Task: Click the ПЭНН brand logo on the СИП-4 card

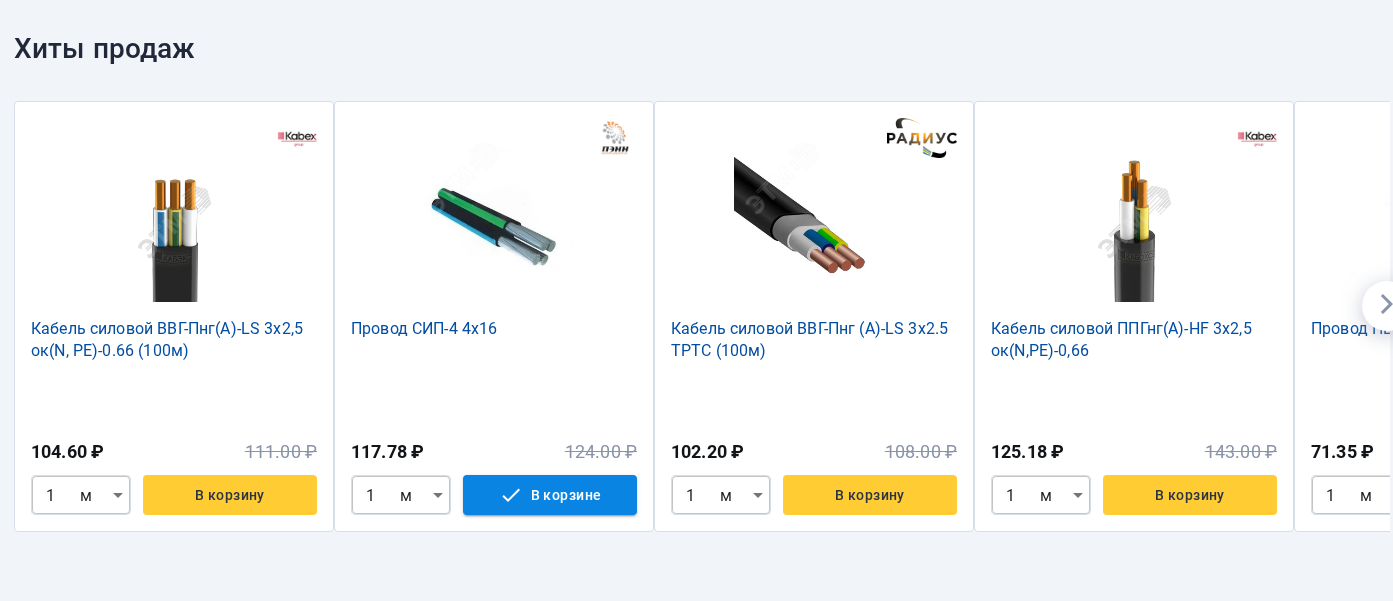Action: click(615, 138)
